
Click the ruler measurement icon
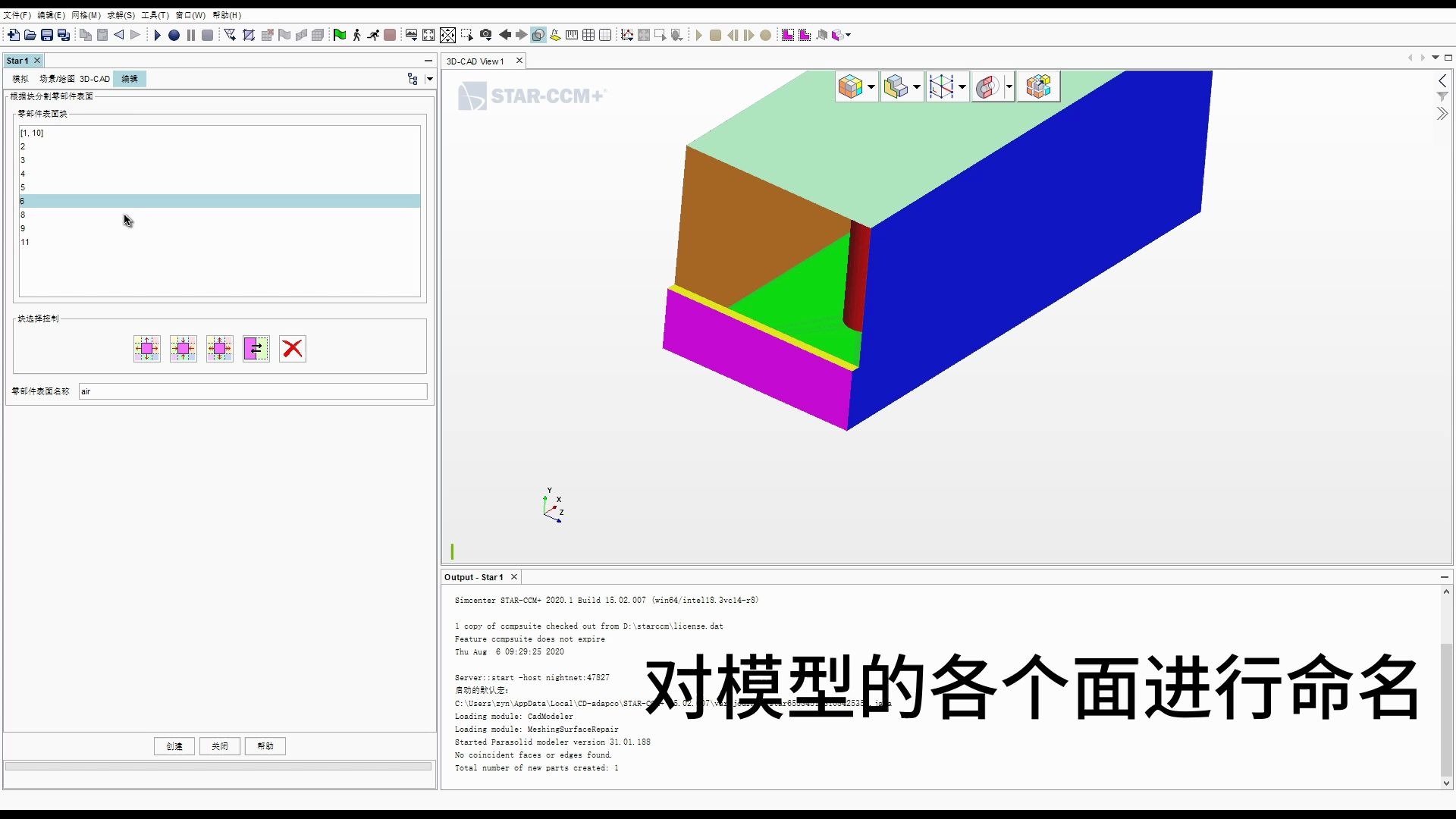point(572,35)
